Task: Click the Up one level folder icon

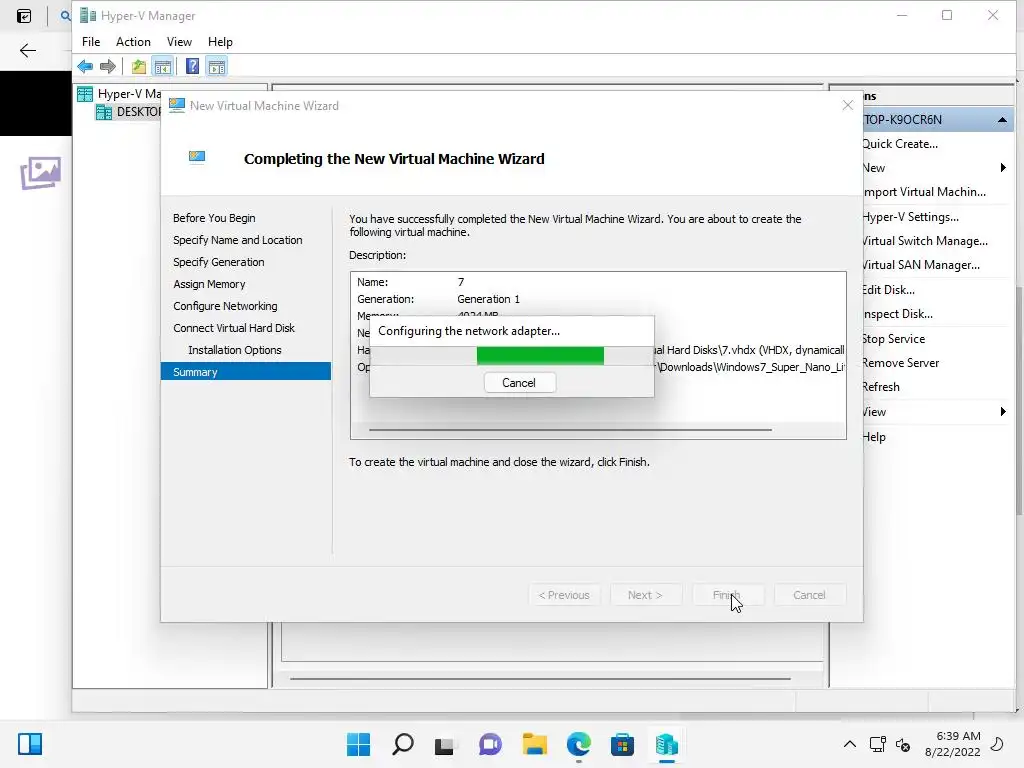Action: tap(138, 66)
